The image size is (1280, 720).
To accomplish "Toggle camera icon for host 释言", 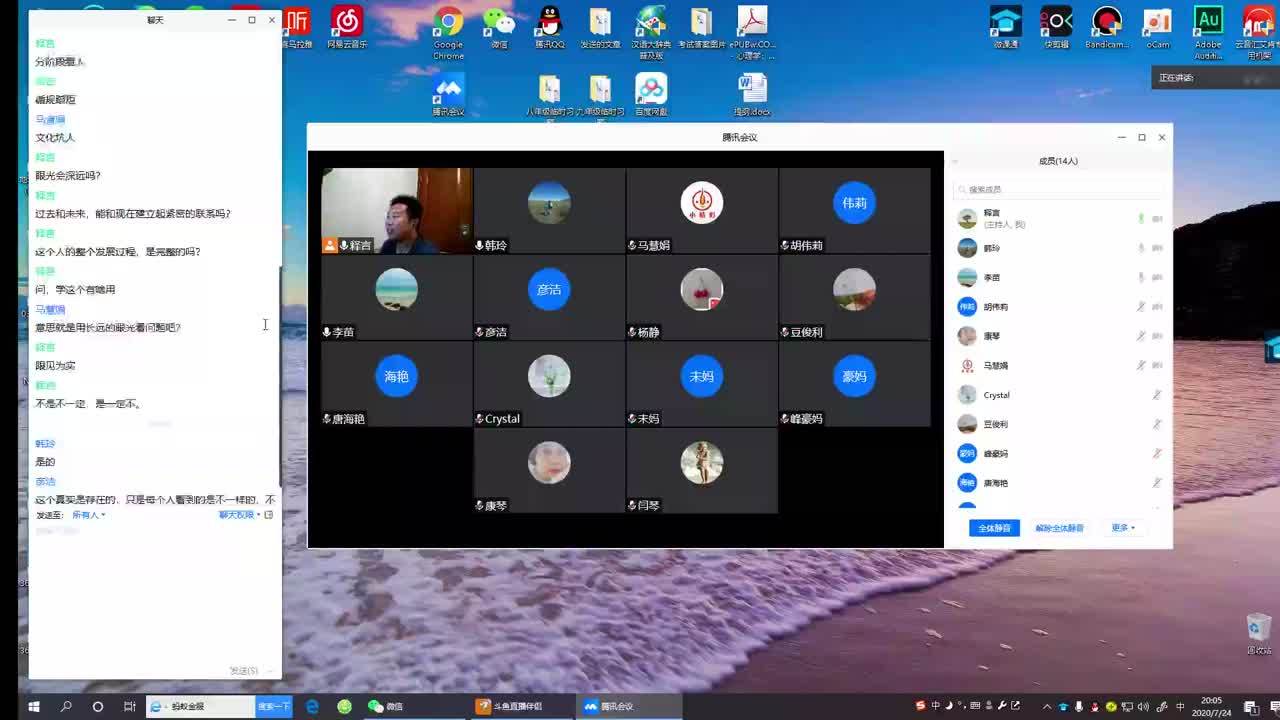I will (x=1157, y=219).
